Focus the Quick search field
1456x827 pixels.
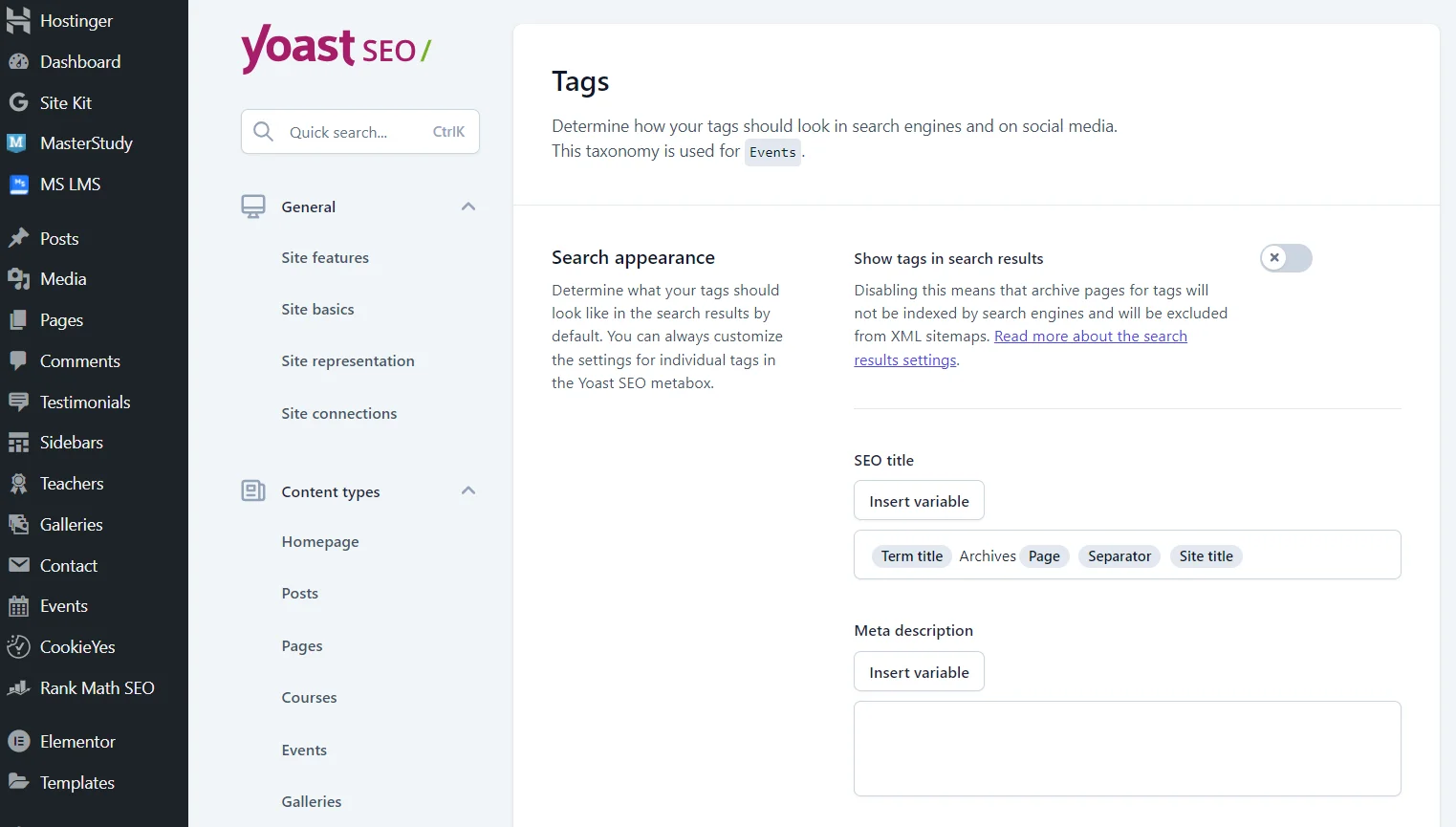[360, 132]
